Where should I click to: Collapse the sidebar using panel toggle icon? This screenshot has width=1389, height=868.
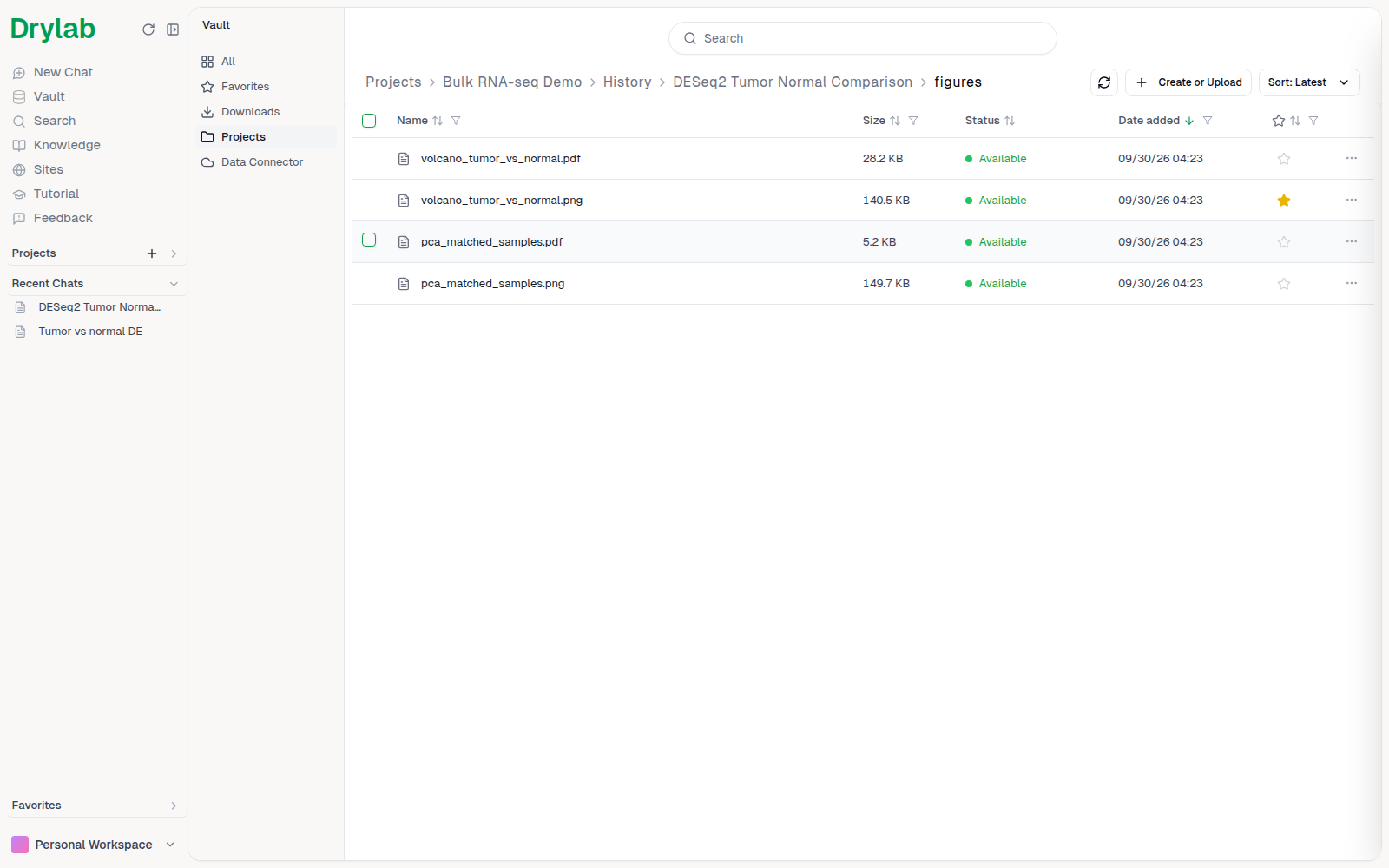173,30
